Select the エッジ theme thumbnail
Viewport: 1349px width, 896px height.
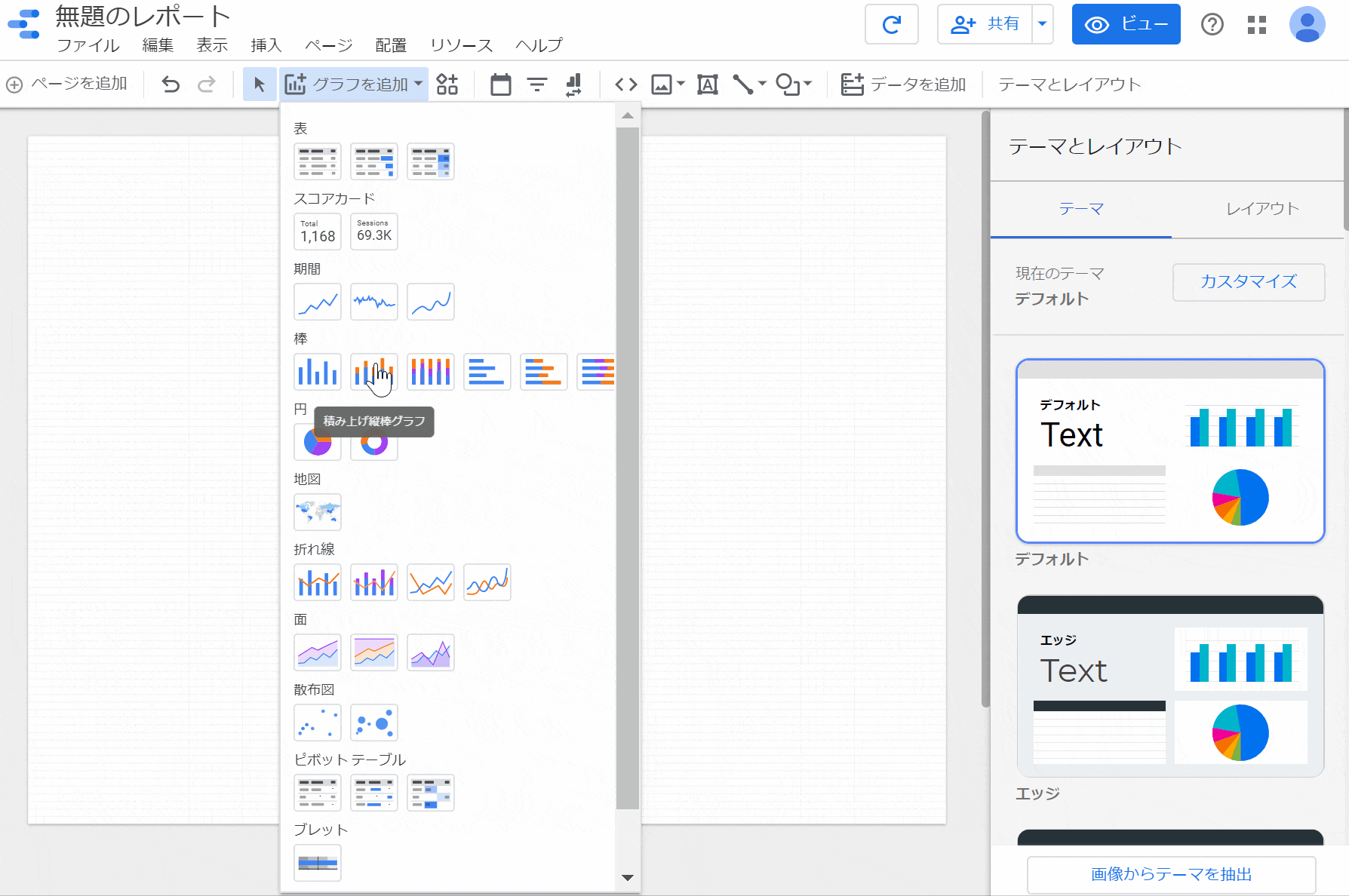1169,686
